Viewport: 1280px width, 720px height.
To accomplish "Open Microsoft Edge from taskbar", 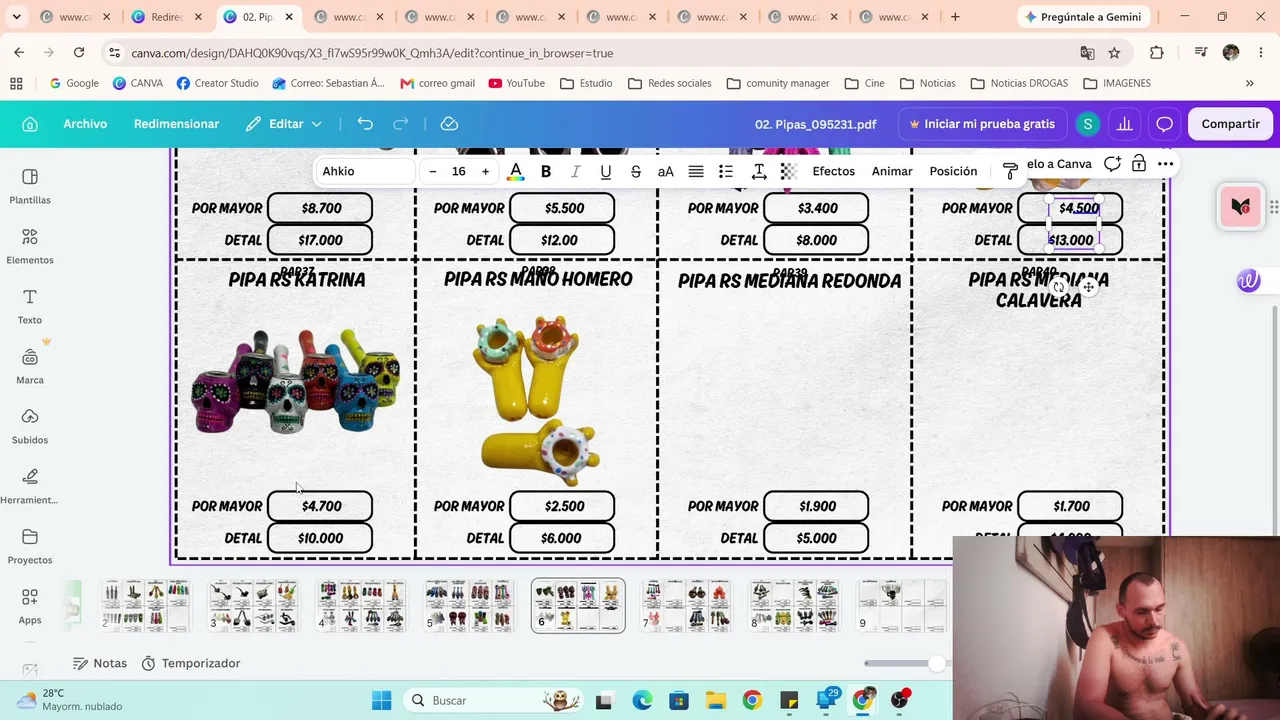I will 642,700.
